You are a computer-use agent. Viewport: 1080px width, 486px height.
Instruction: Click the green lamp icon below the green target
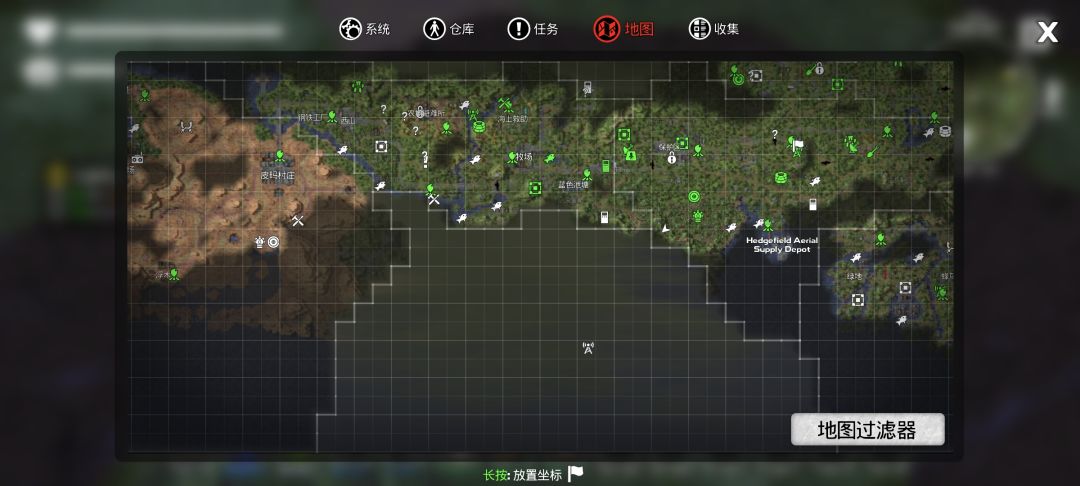pos(698,216)
